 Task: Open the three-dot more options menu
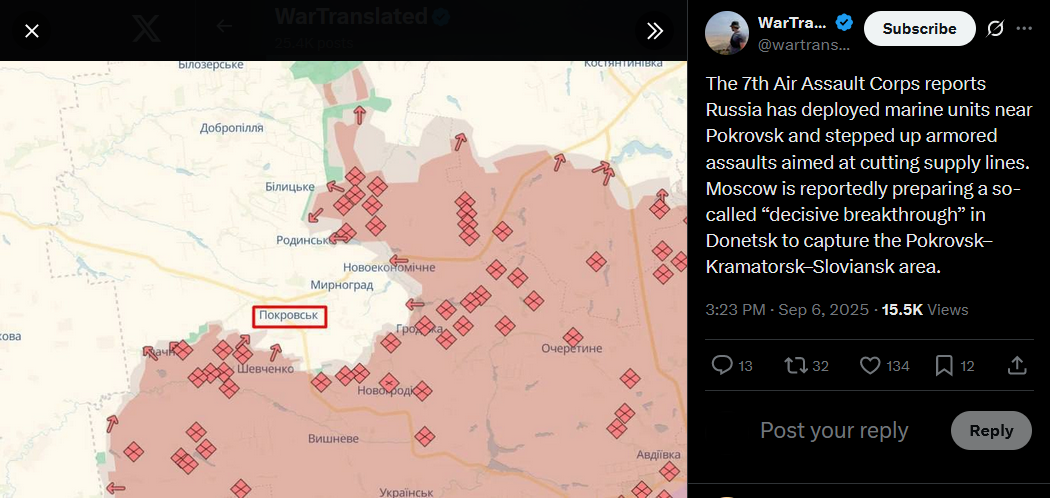(x=1024, y=29)
